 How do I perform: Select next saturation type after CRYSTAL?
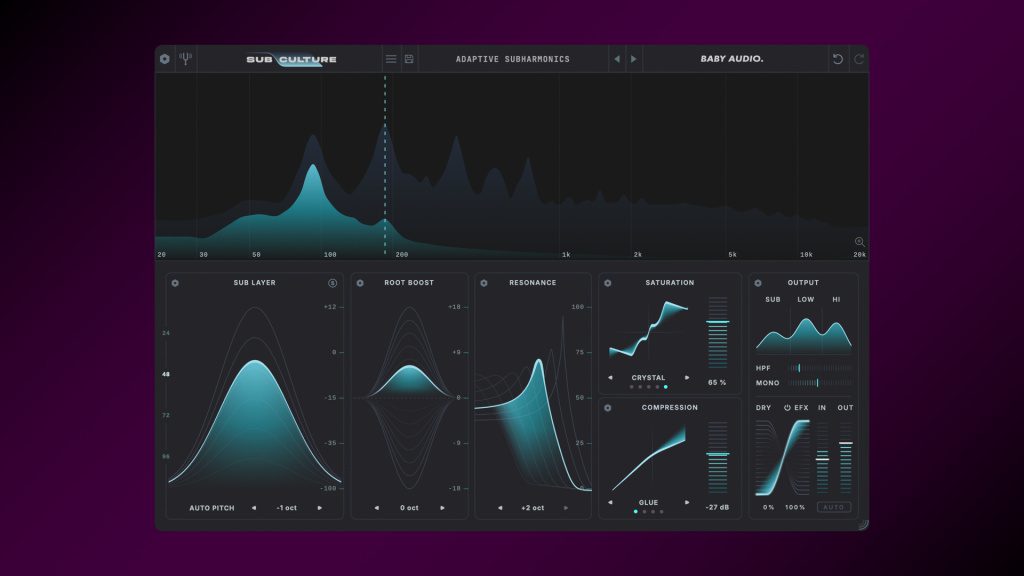tap(686, 377)
